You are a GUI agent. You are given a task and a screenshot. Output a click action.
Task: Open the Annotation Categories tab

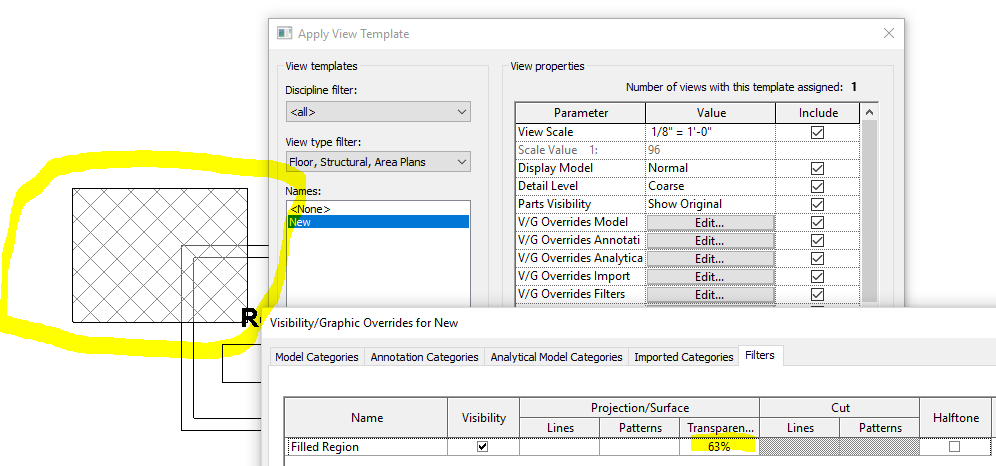424,357
